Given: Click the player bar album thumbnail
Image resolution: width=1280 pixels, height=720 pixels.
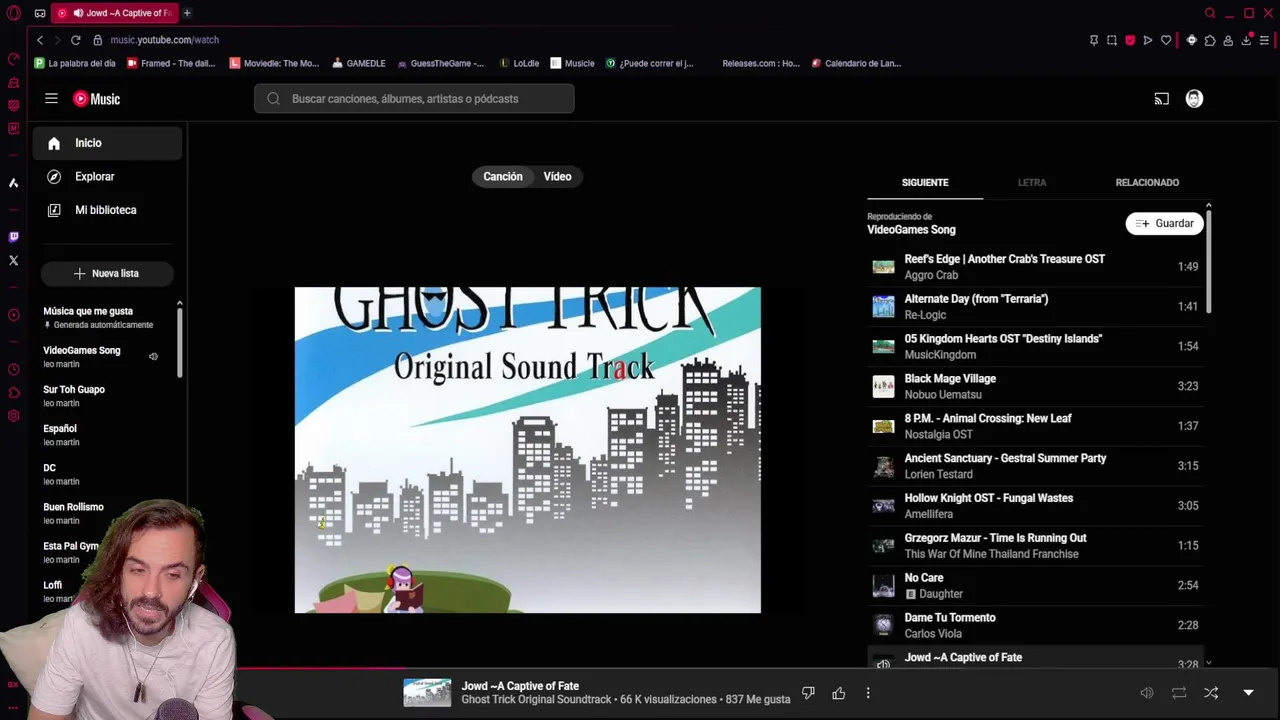Looking at the screenshot, I should pyautogui.click(x=427, y=693).
